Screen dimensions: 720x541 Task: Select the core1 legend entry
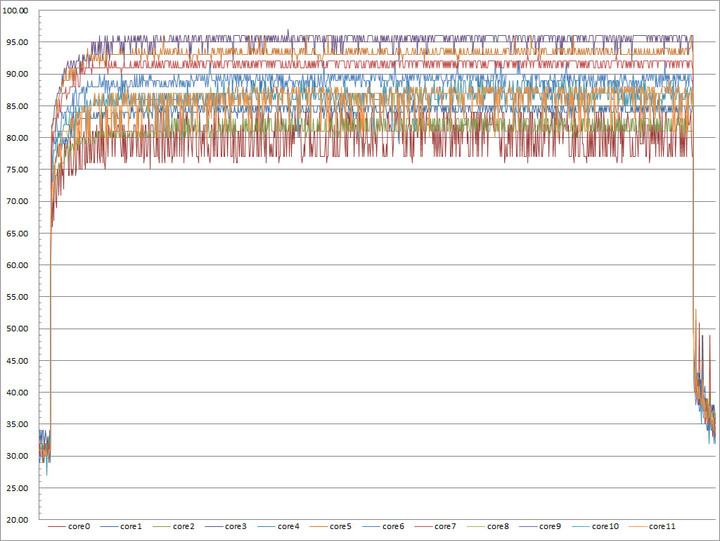pos(121,526)
